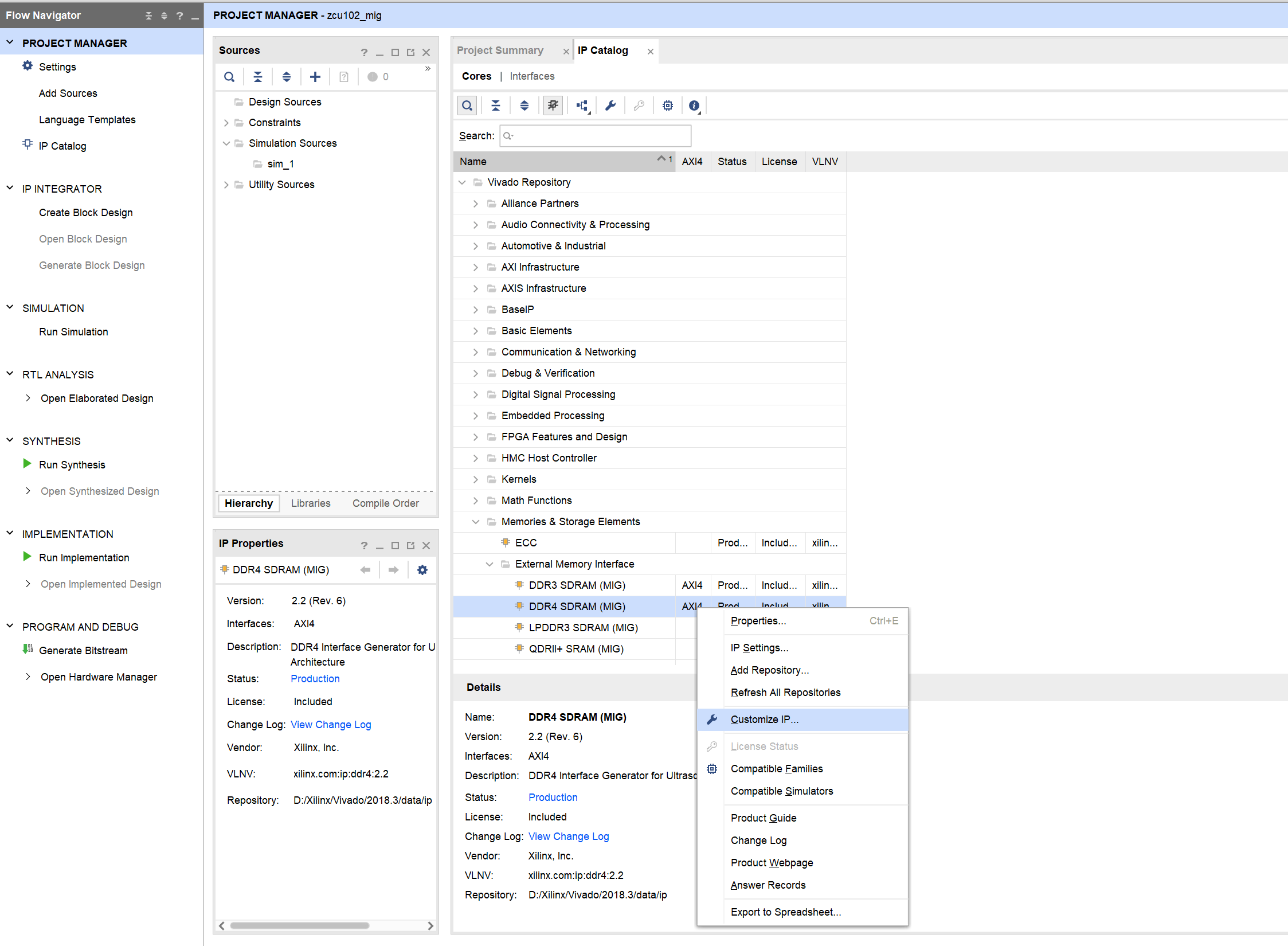Image resolution: width=1288 pixels, height=946 pixels.
Task: Select Customize IP from context menu
Action: 764,720
